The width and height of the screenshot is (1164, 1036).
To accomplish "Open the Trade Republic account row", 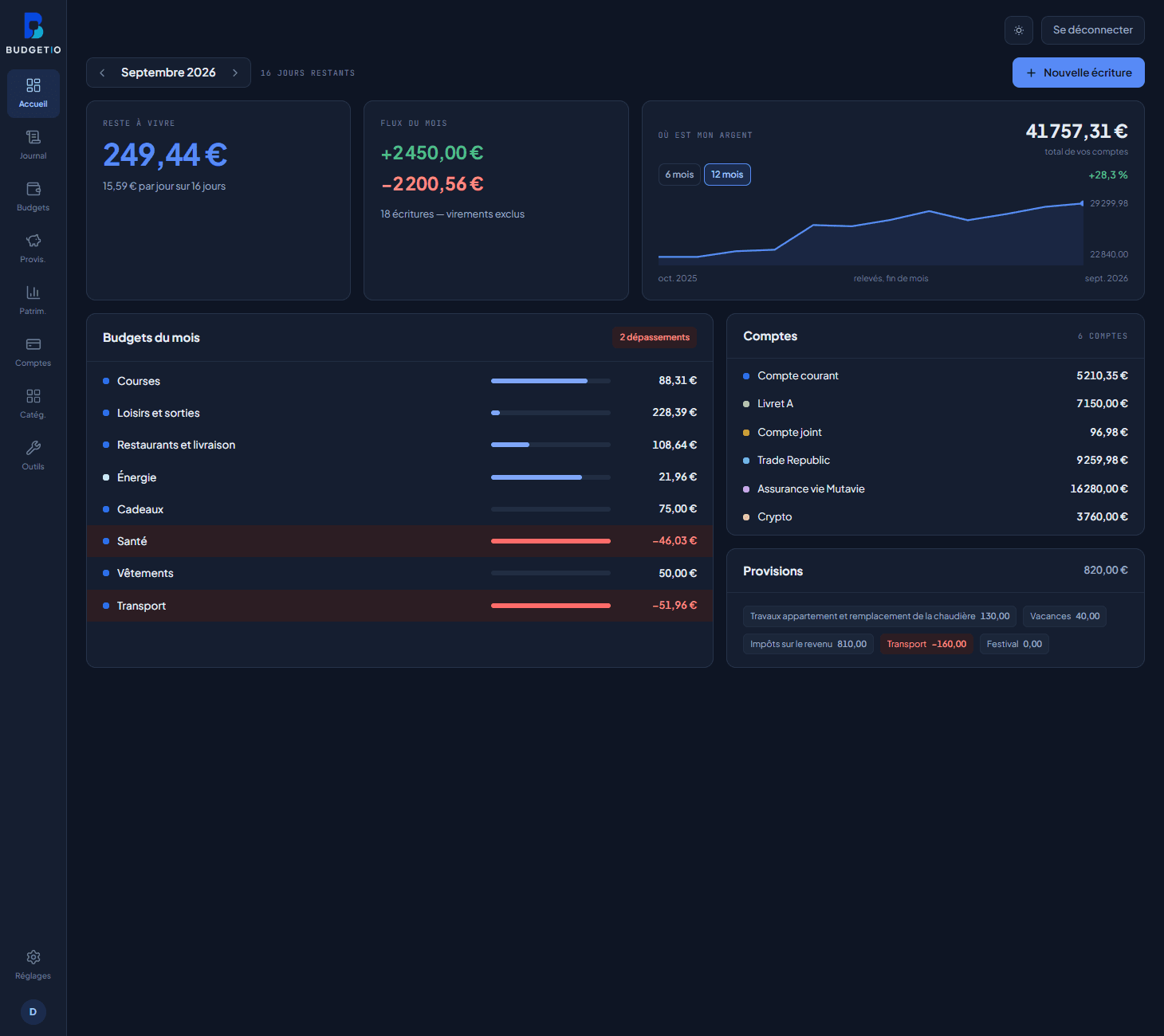I will (935, 461).
